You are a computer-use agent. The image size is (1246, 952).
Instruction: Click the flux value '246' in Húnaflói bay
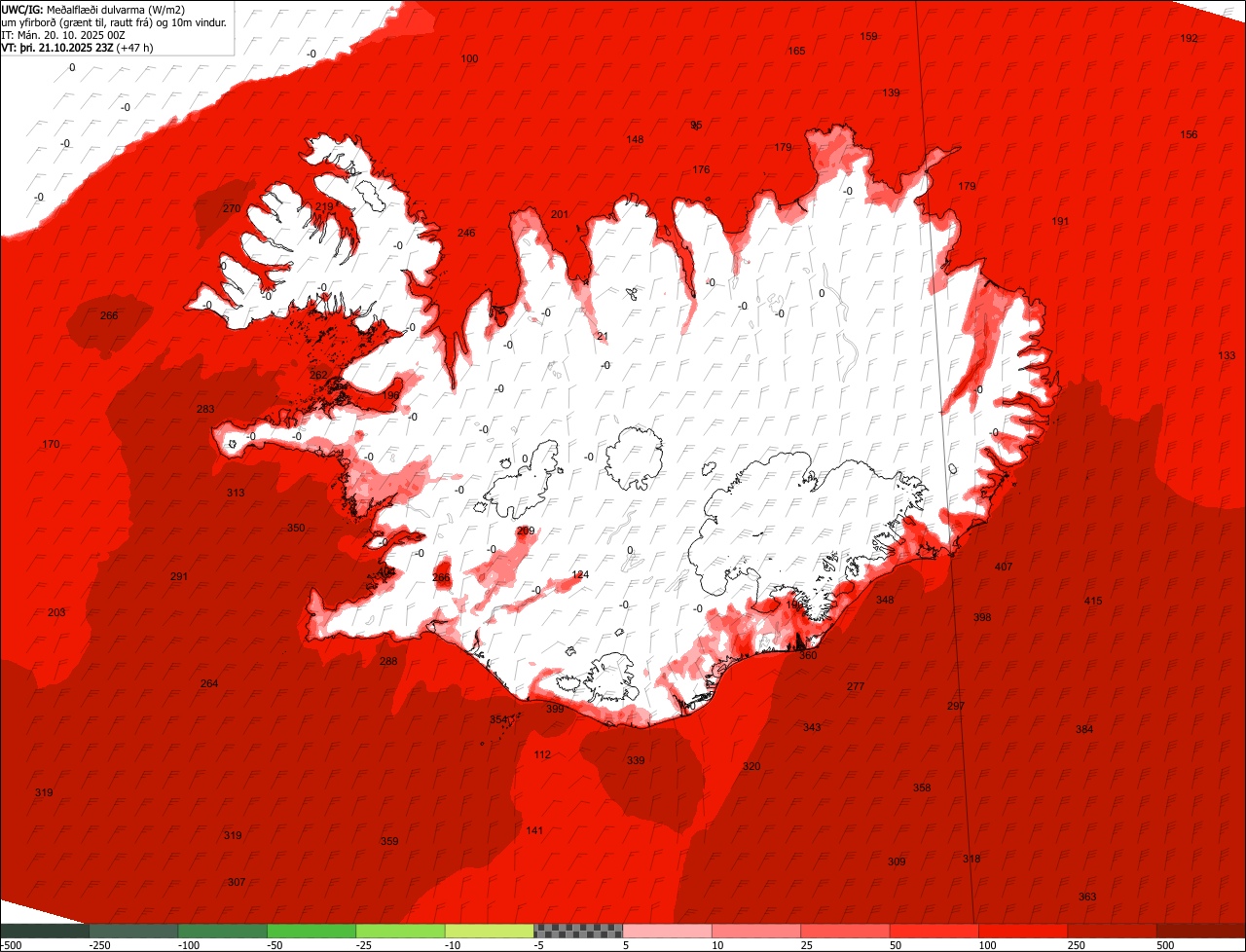[x=466, y=234]
